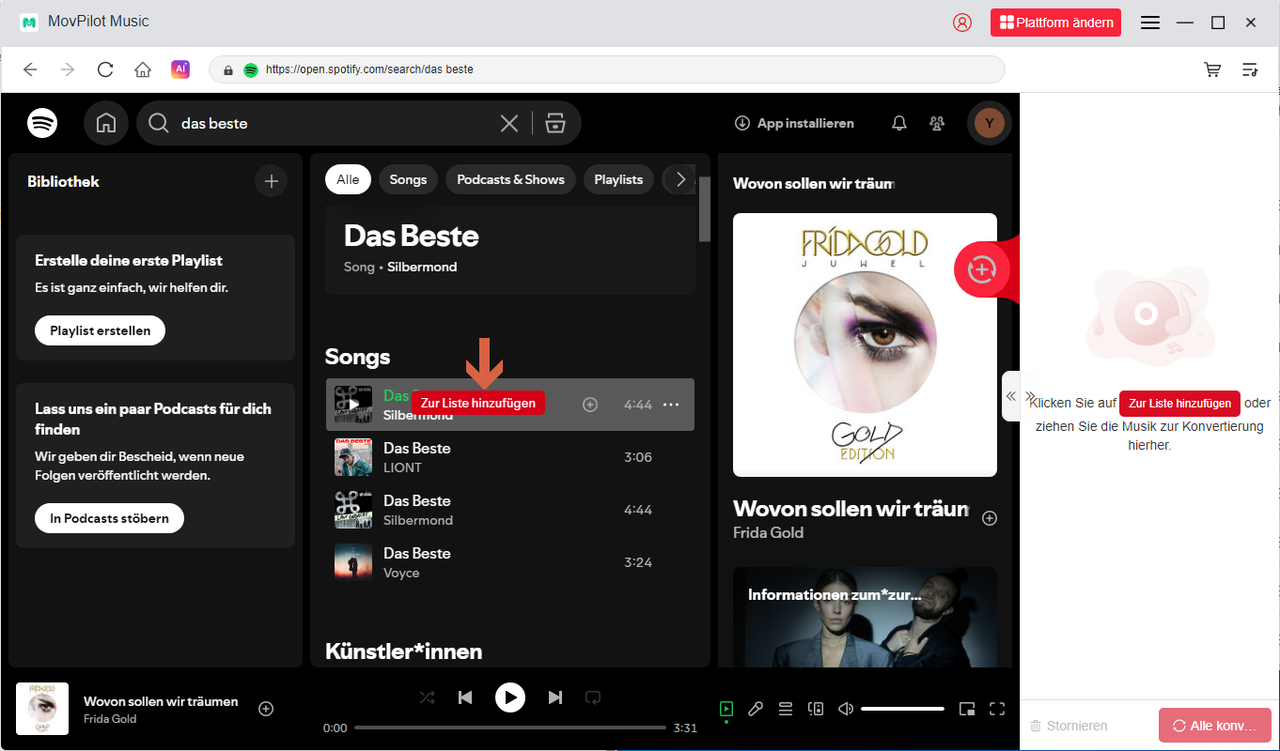Screen dimensions: 1280x751
Task: Select Das Beste by Voyce
Action: click(x=510, y=562)
